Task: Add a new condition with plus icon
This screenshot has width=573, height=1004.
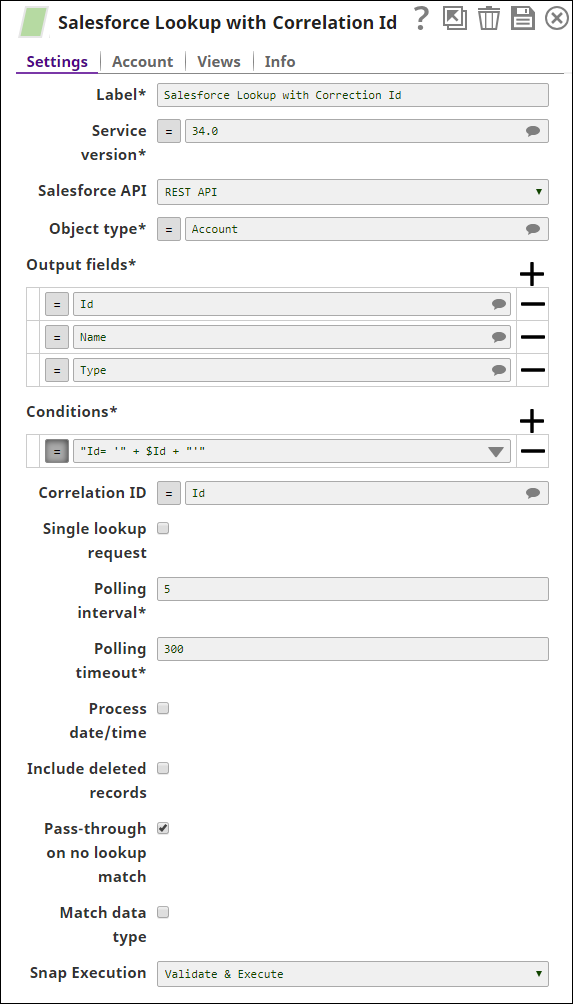Action: [x=532, y=421]
